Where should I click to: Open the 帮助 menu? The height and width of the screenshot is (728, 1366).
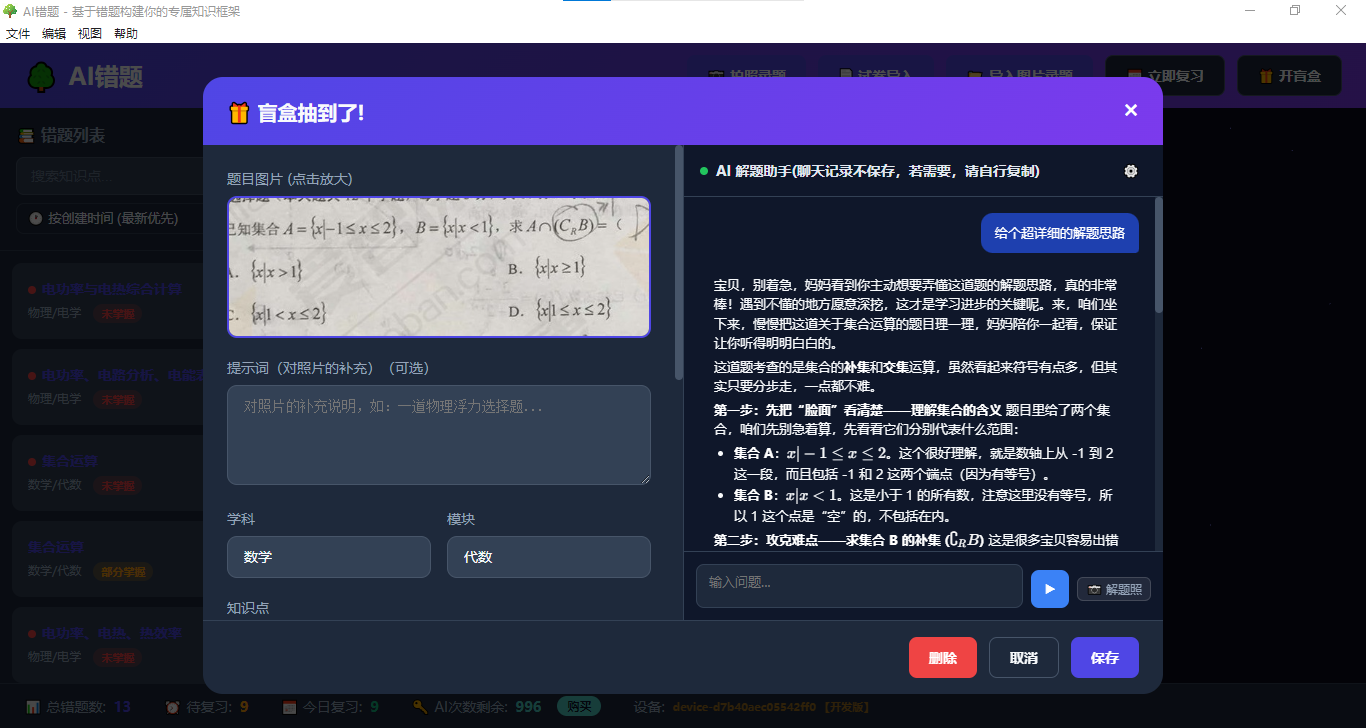click(x=126, y=33)
